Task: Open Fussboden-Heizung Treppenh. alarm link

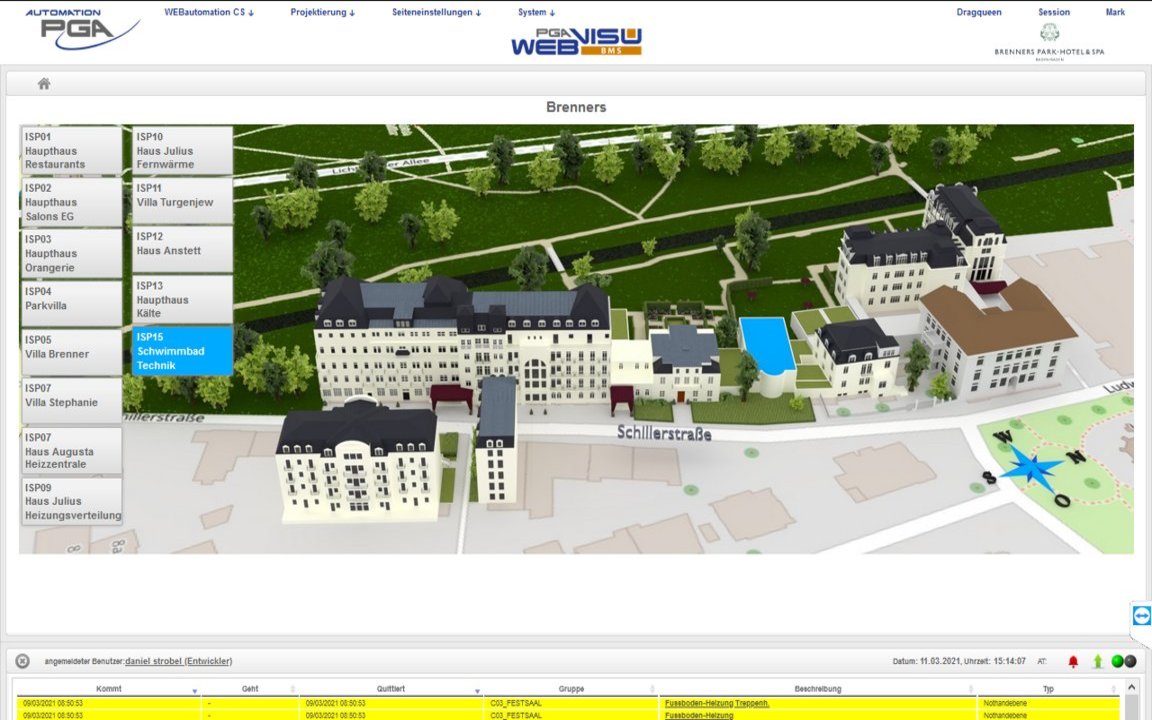Action: (717, 704)
